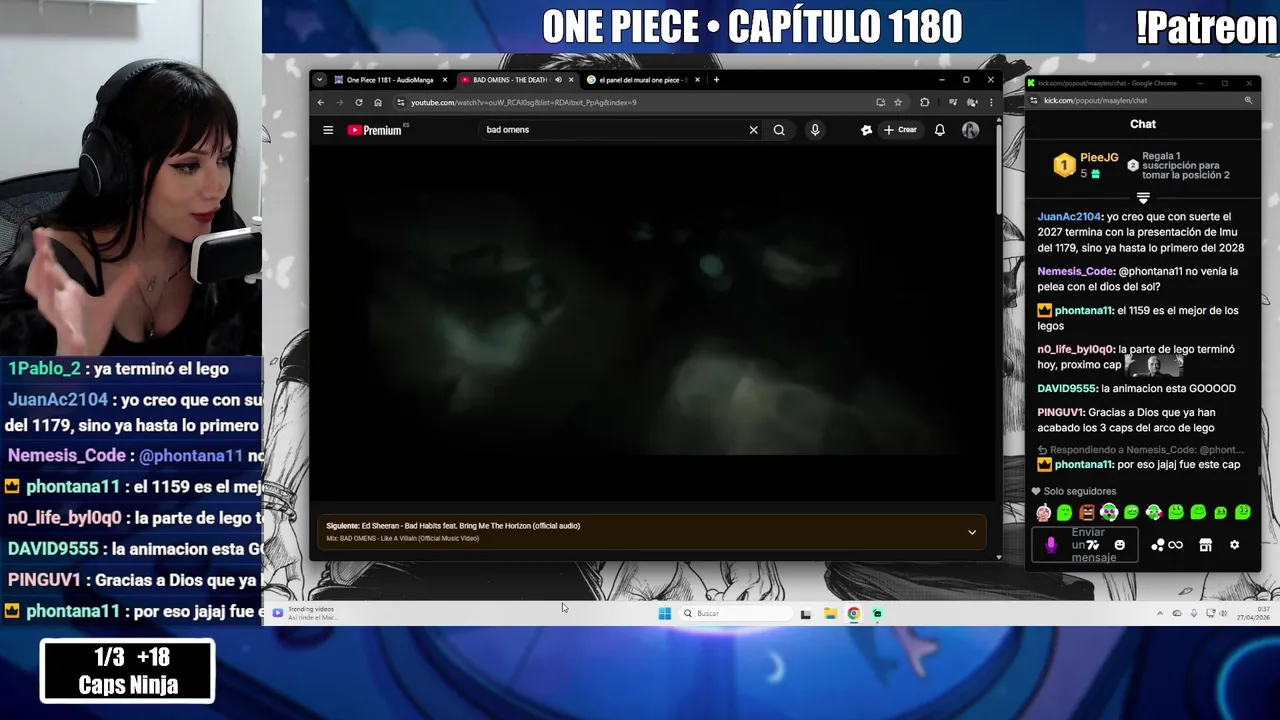Click username DAVID9555 in Kick chat
1280x720 pixels.
pos(1067,388)
